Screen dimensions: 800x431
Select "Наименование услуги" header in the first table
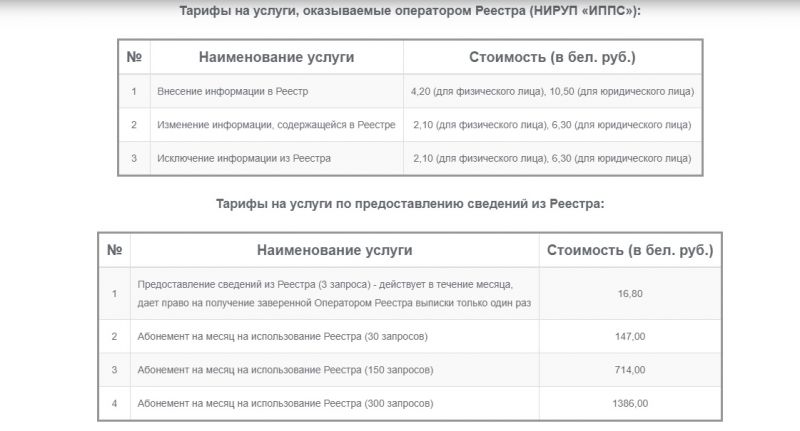tap(277, 57)
